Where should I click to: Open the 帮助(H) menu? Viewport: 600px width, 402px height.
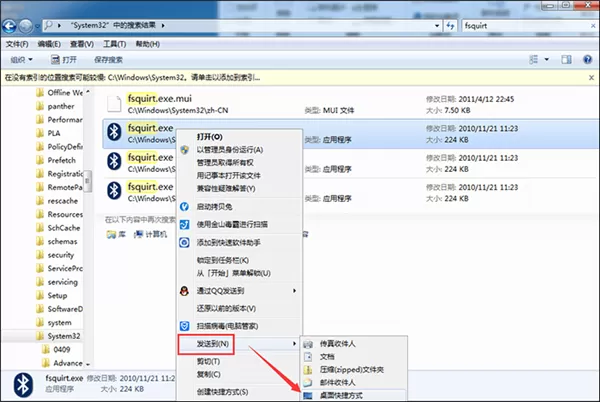coord(148,44)
